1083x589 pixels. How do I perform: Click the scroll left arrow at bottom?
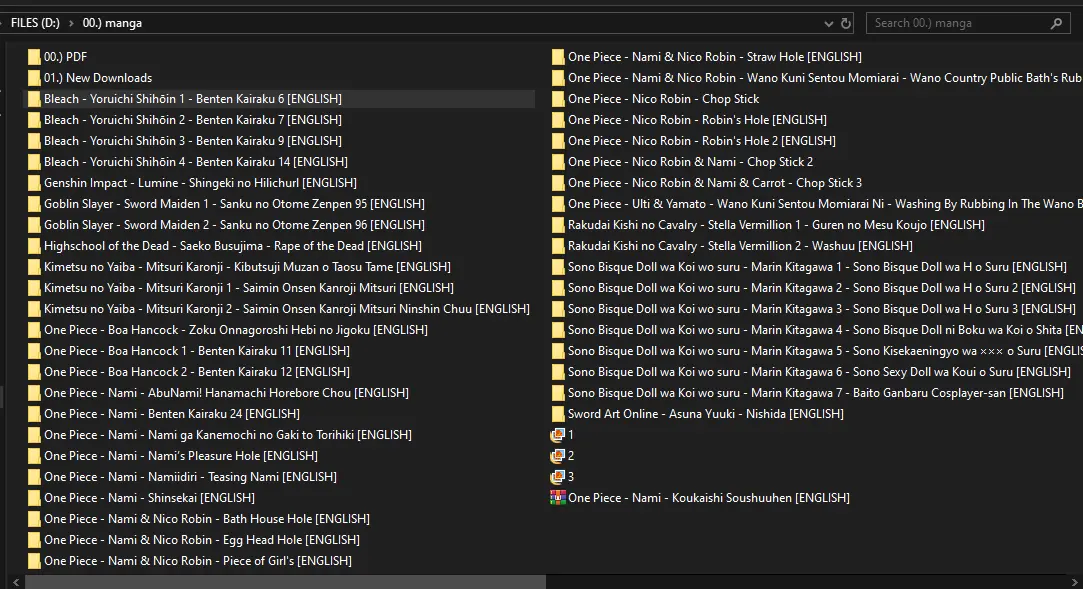tap(16, 582)
